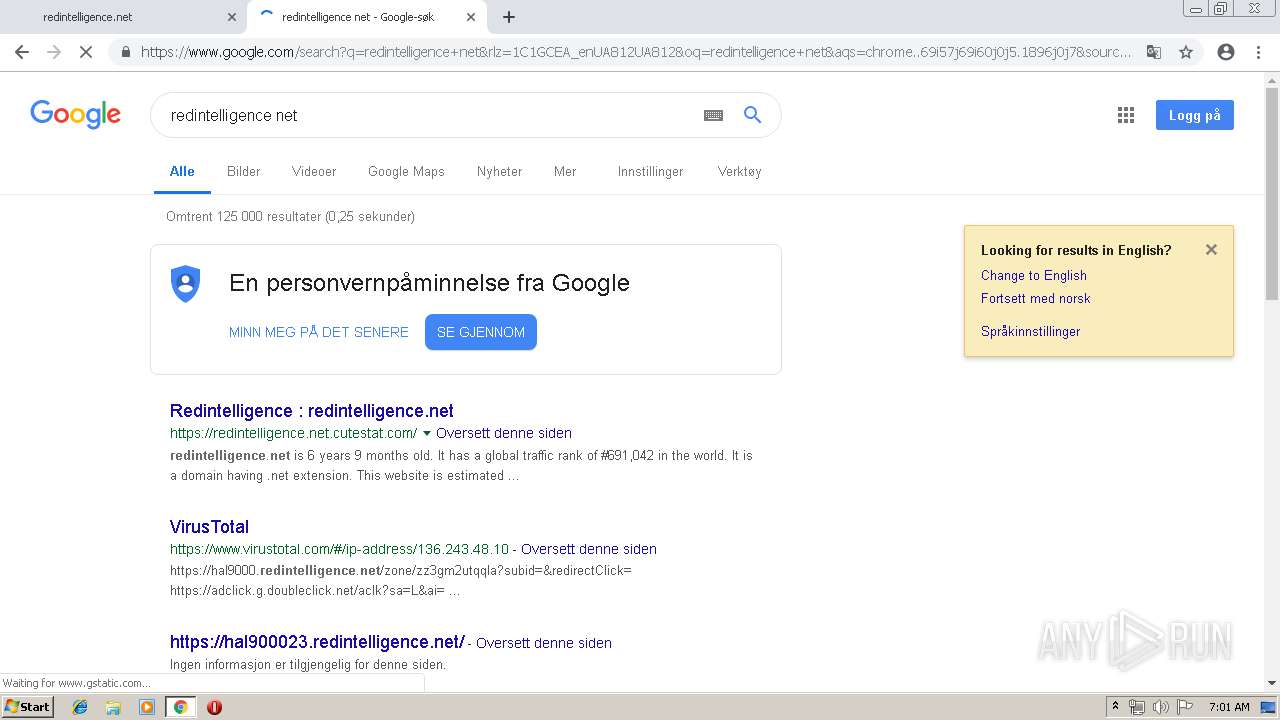Launch Internet Explorer from the taskbar
Image resolution: width=1280 pixels, height=720 pixels.
80,707
